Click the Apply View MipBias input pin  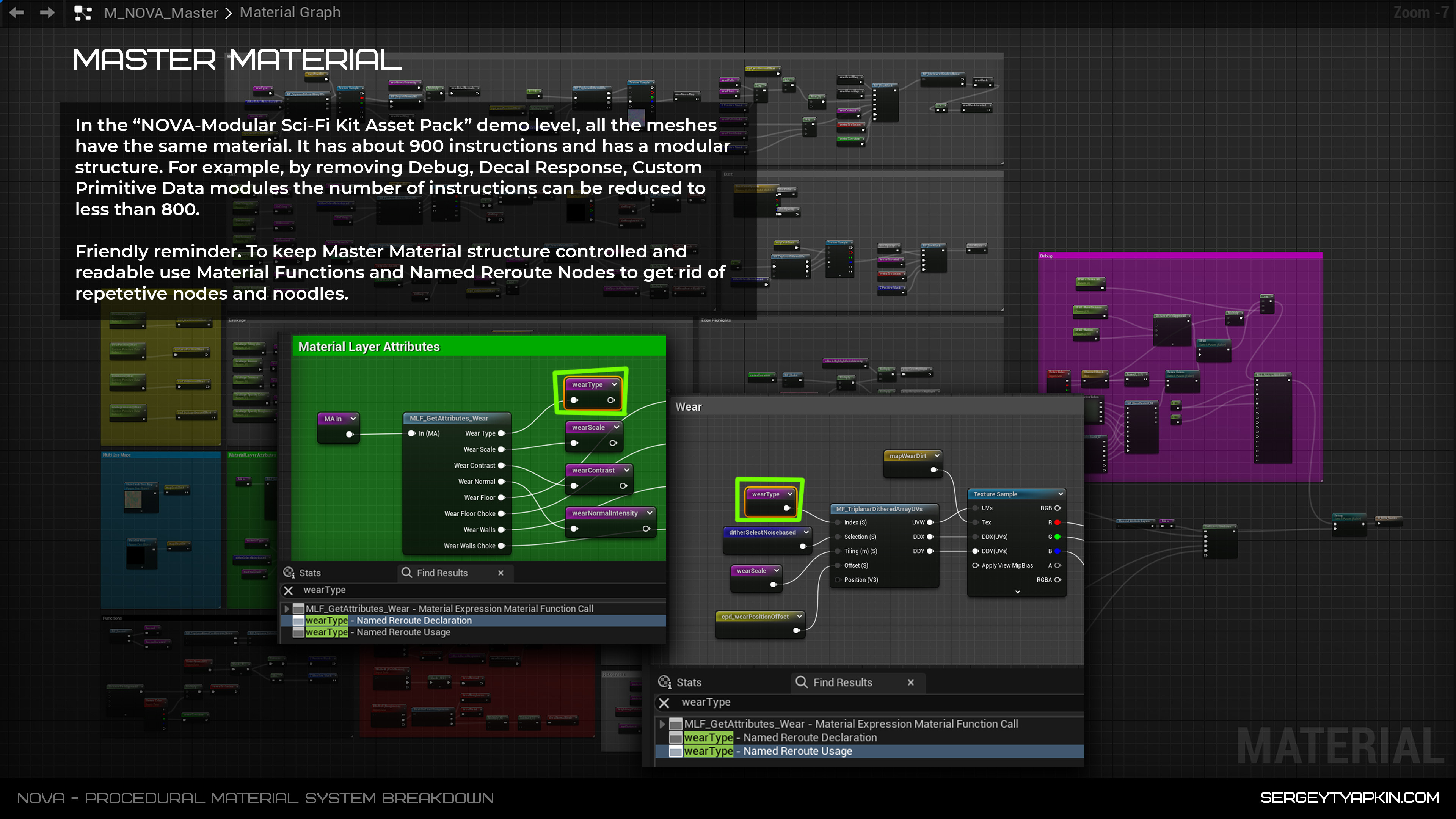point(976,565)
